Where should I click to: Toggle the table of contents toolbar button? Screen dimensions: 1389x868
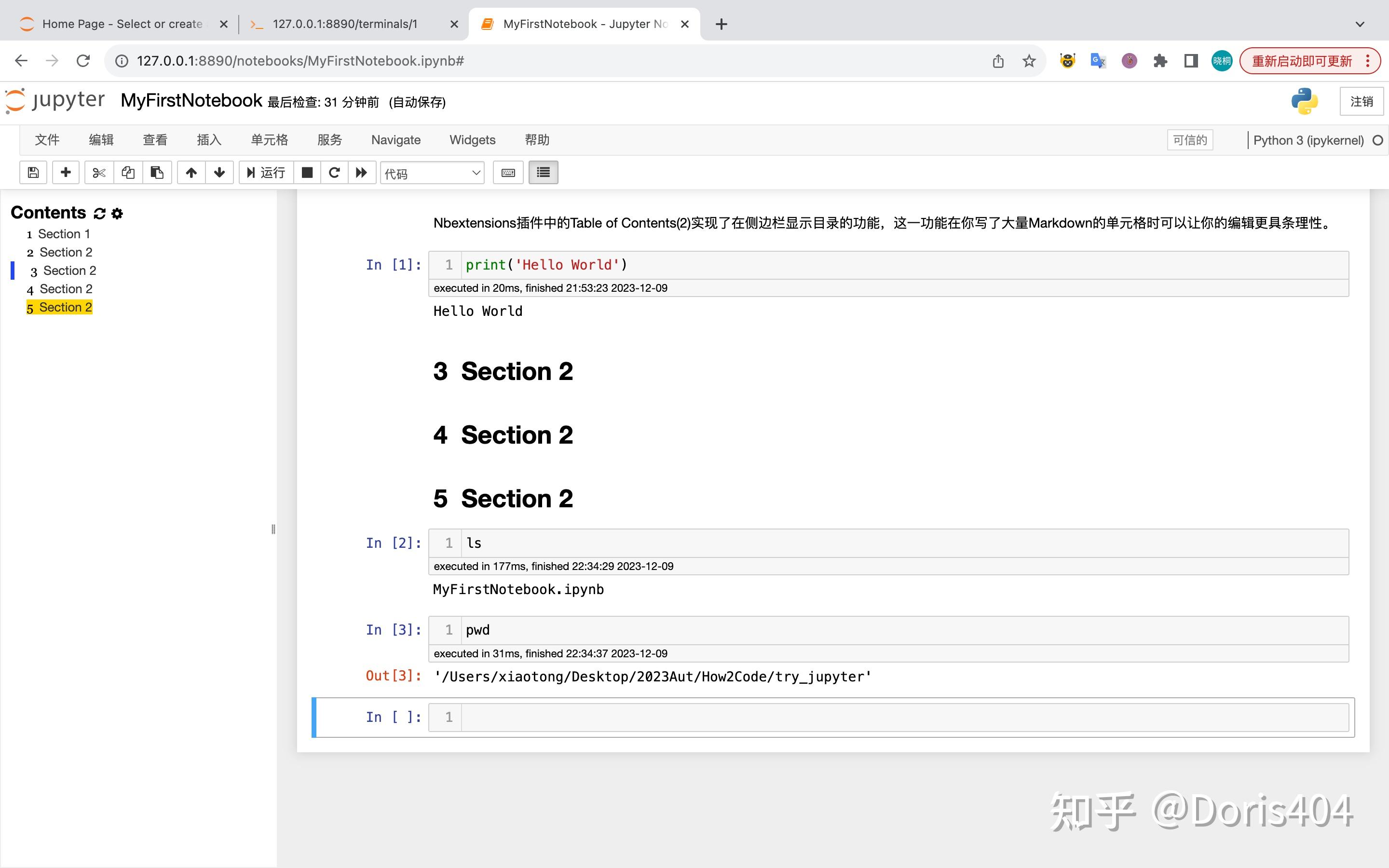click(543, 172)
